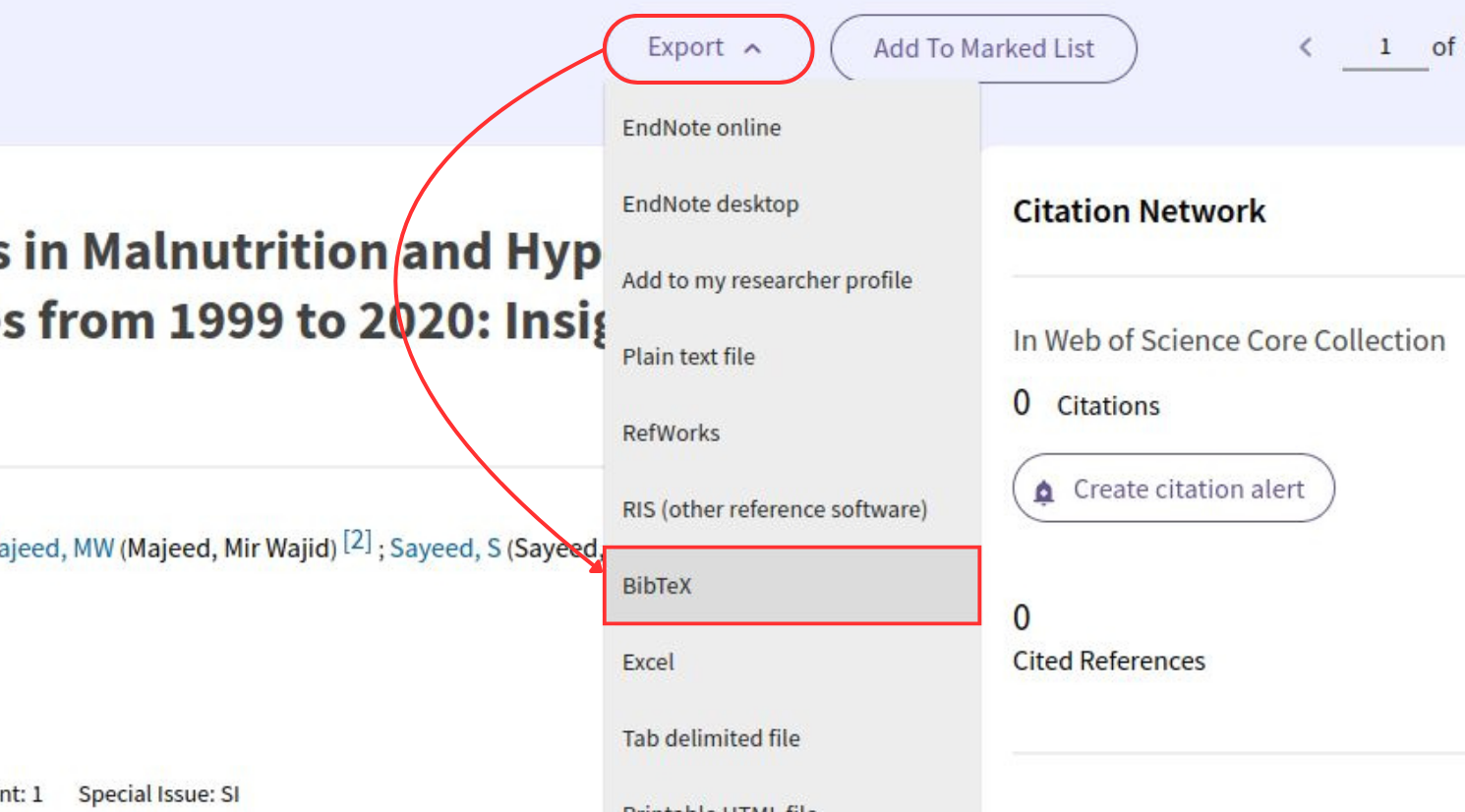Image resolution: width=1465 pixels, height=812 pixels.
Task: Click the [2] affiliation superscript link
Action: 357,541
